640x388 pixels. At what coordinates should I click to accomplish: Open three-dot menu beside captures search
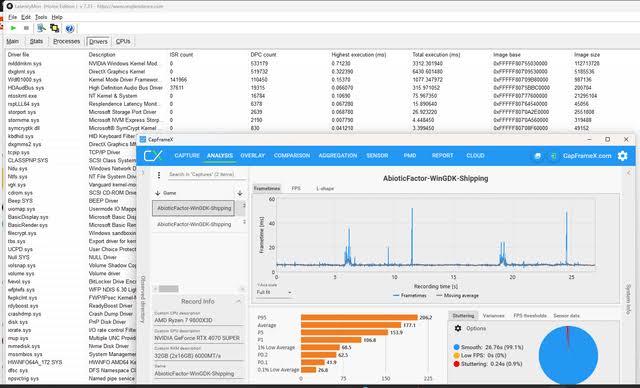[x=159, y=175]
